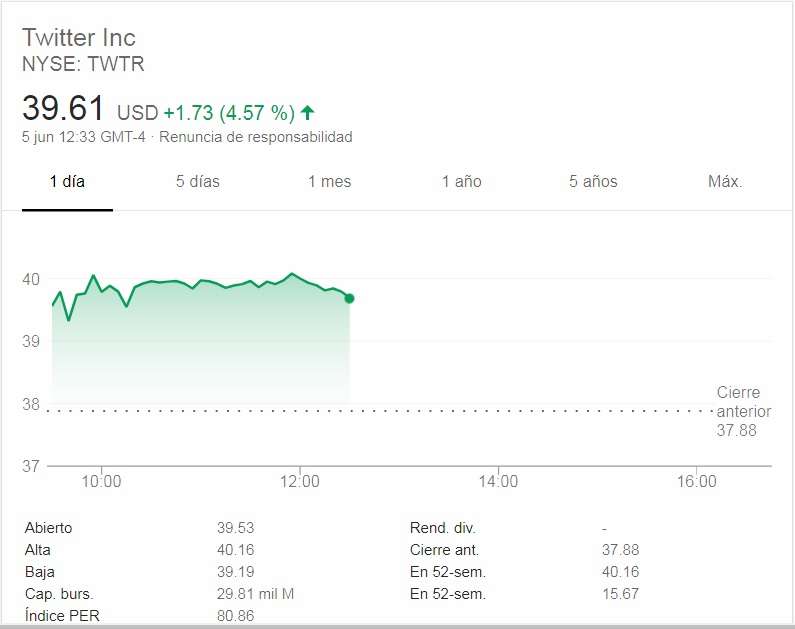Click the Twitter Inc title
The image size is (795, 629).
coord(79,38)
